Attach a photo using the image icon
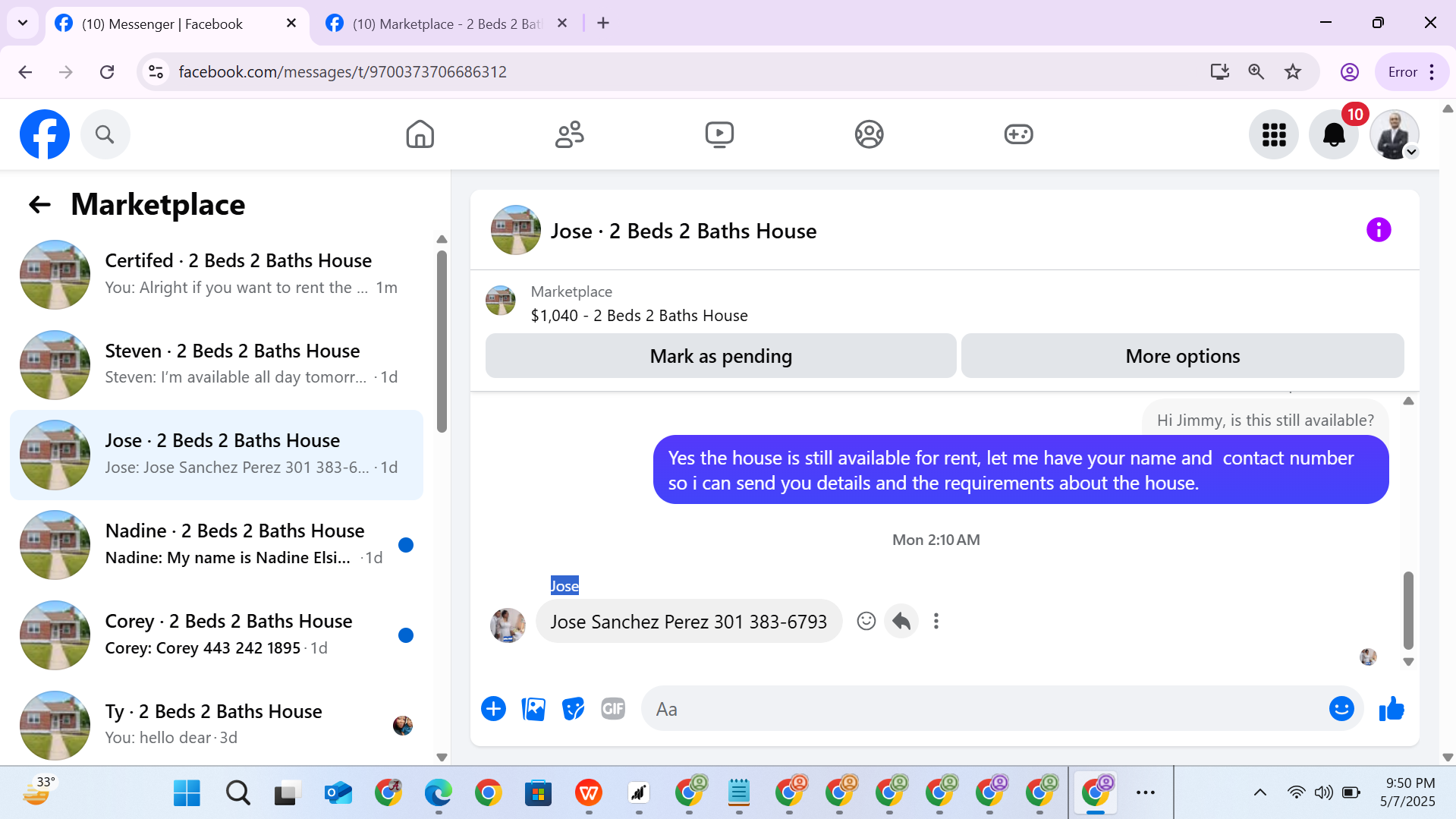This screenshot has width=1456, height=819. [533, 709]
